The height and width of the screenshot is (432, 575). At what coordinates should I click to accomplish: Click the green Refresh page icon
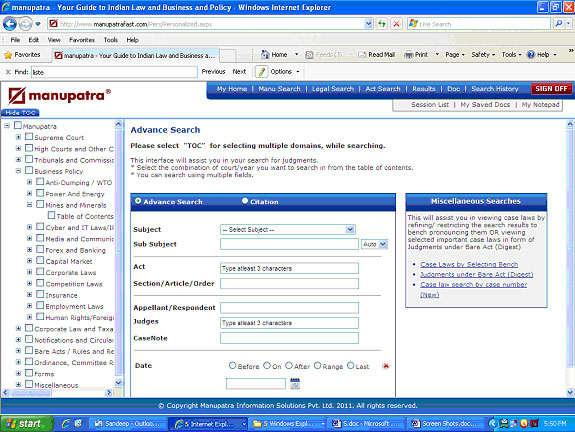(x=382, y=24)
